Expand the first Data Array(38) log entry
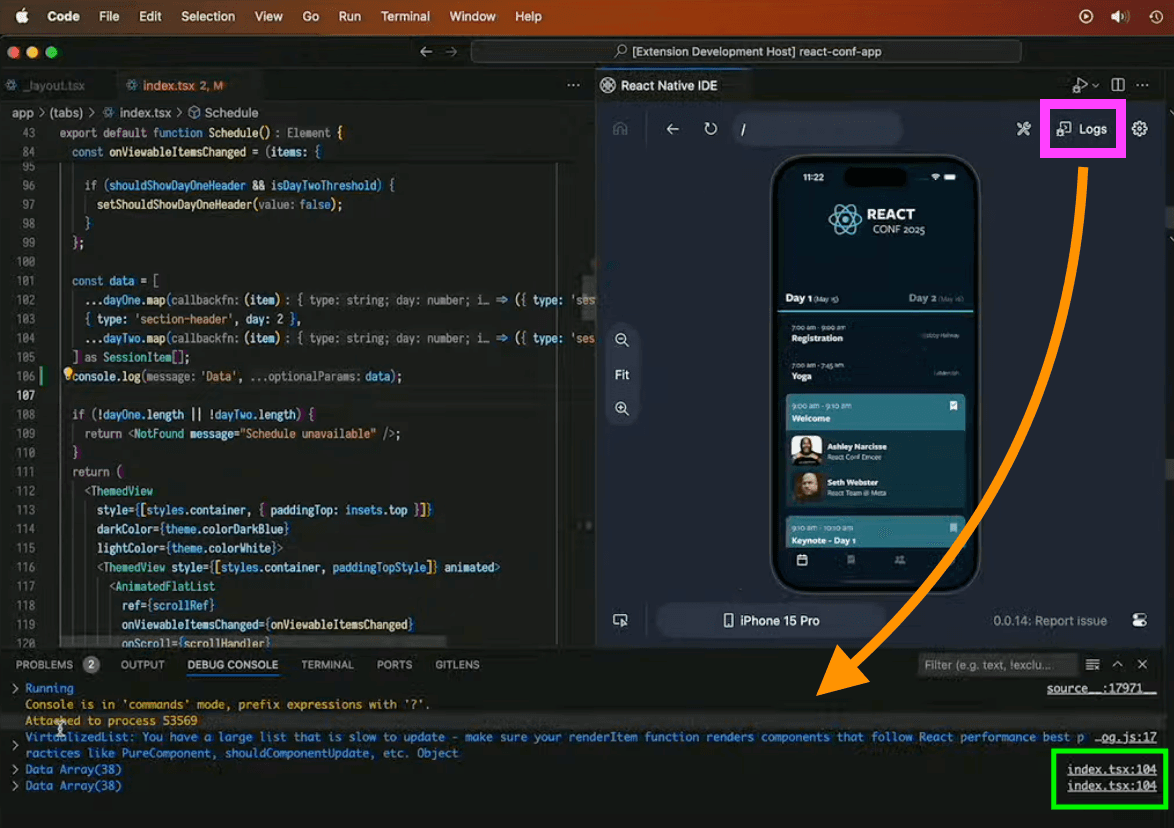 coord(15,769)
